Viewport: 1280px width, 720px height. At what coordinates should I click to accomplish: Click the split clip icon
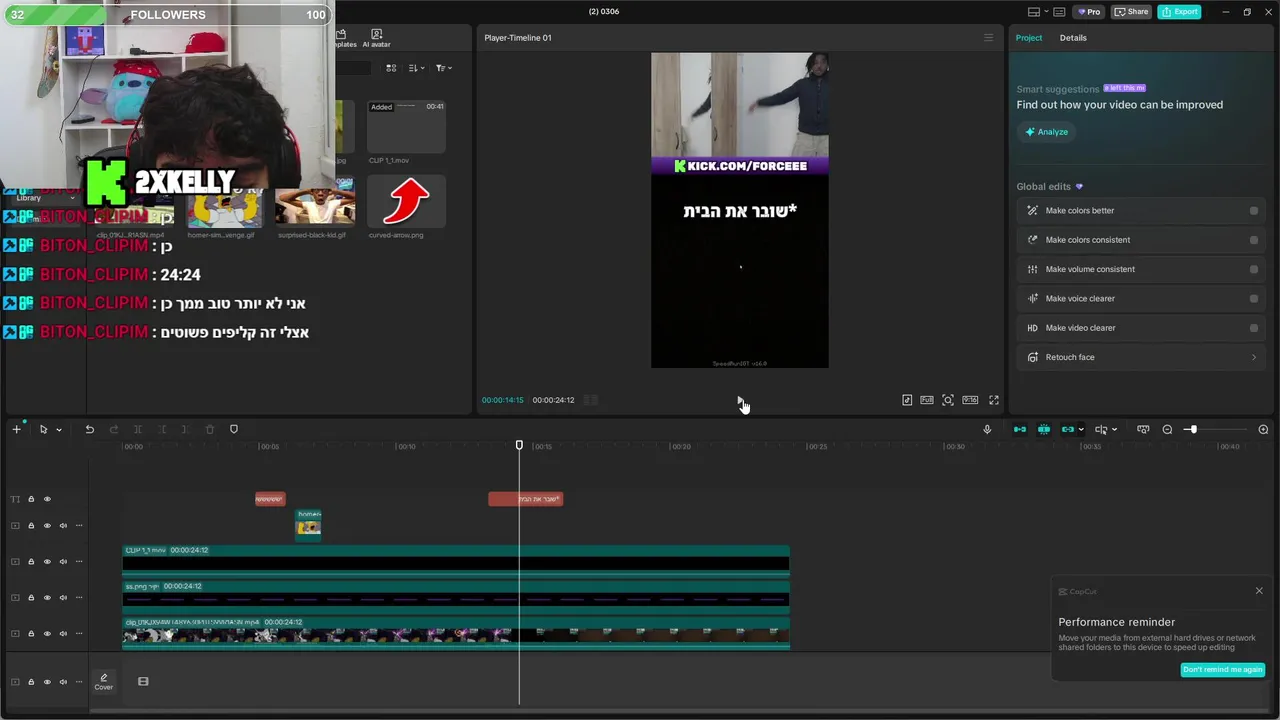click(x=137, y=429)
